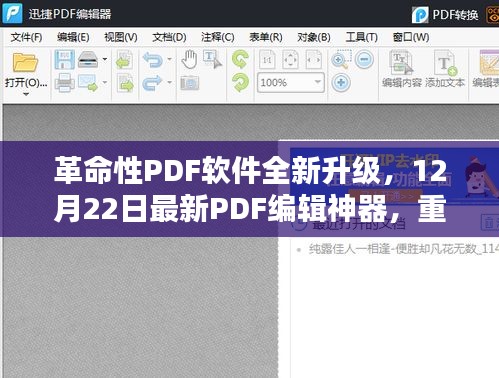The image size is (499, 378).
Task: Open the 注释(C) menu
Action: [x=218, y=37]
